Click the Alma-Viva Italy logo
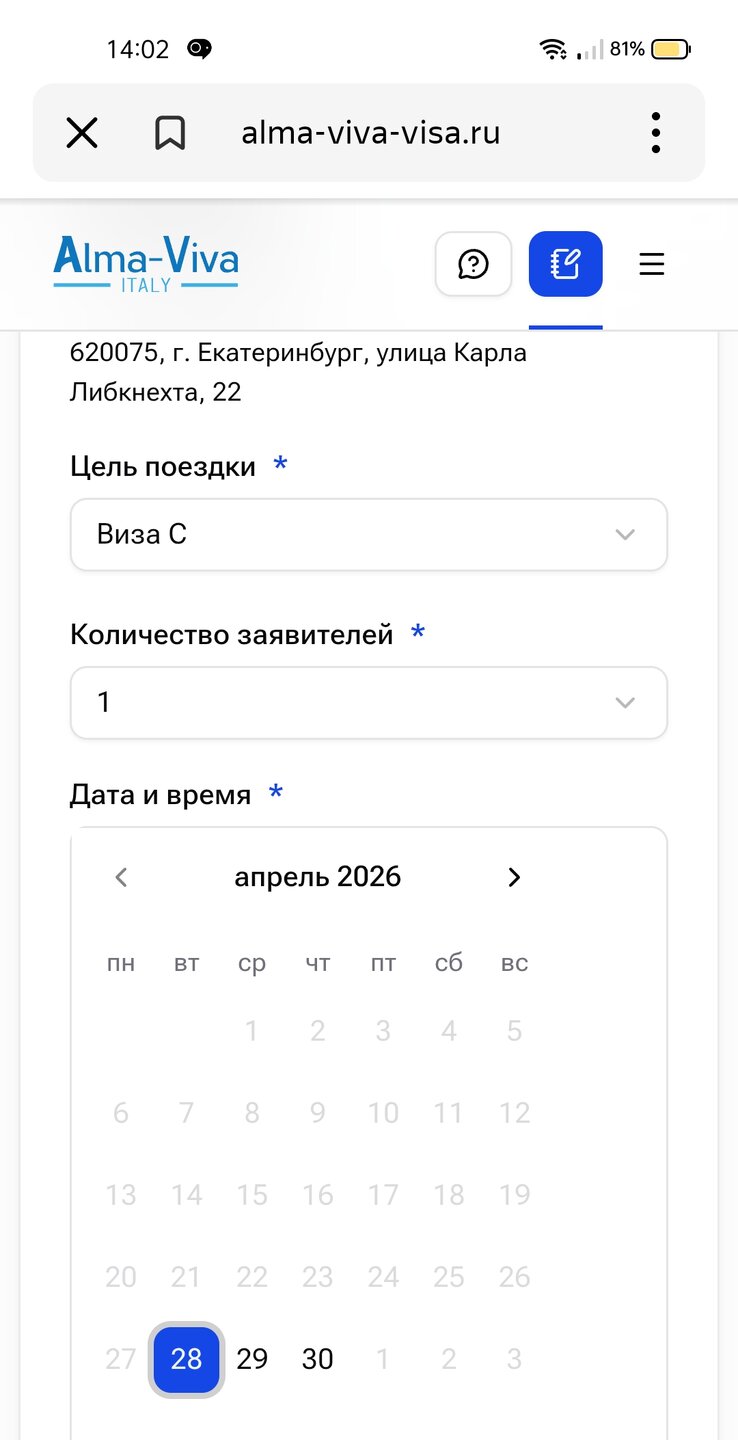Screen dimensions: 738x1440 click(146, 264)
